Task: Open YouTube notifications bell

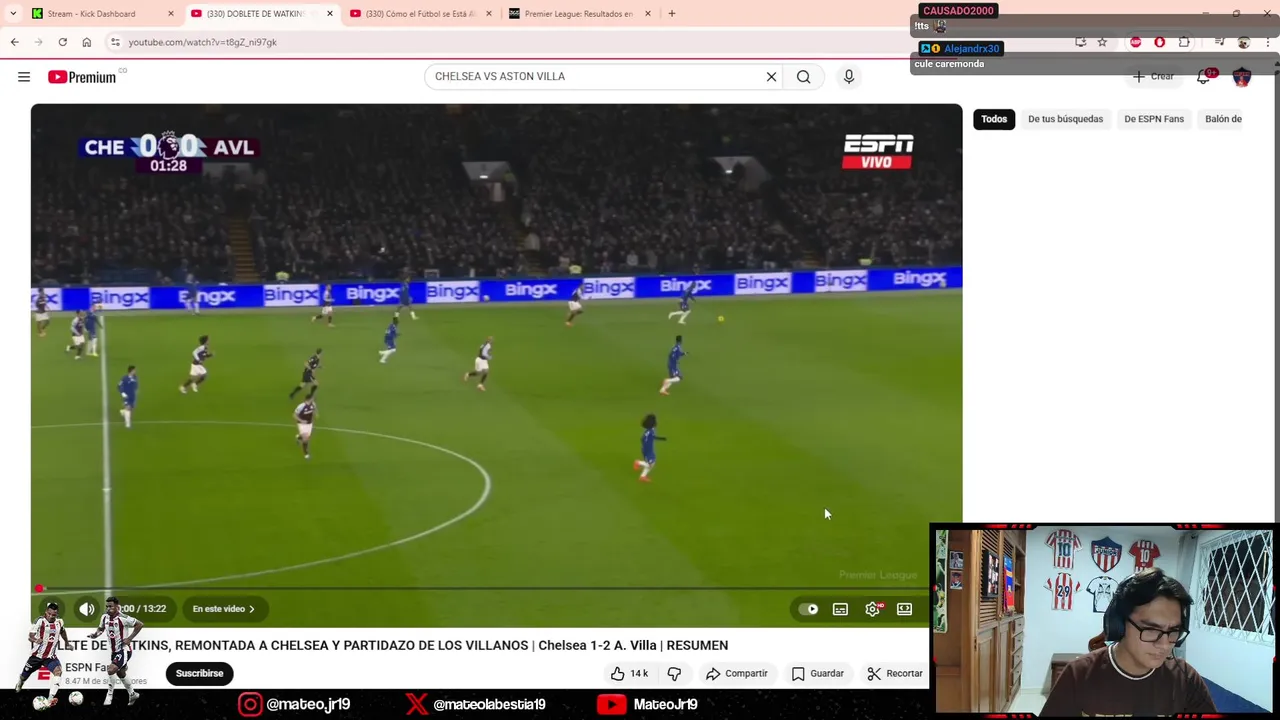Action: (1204, 77)
